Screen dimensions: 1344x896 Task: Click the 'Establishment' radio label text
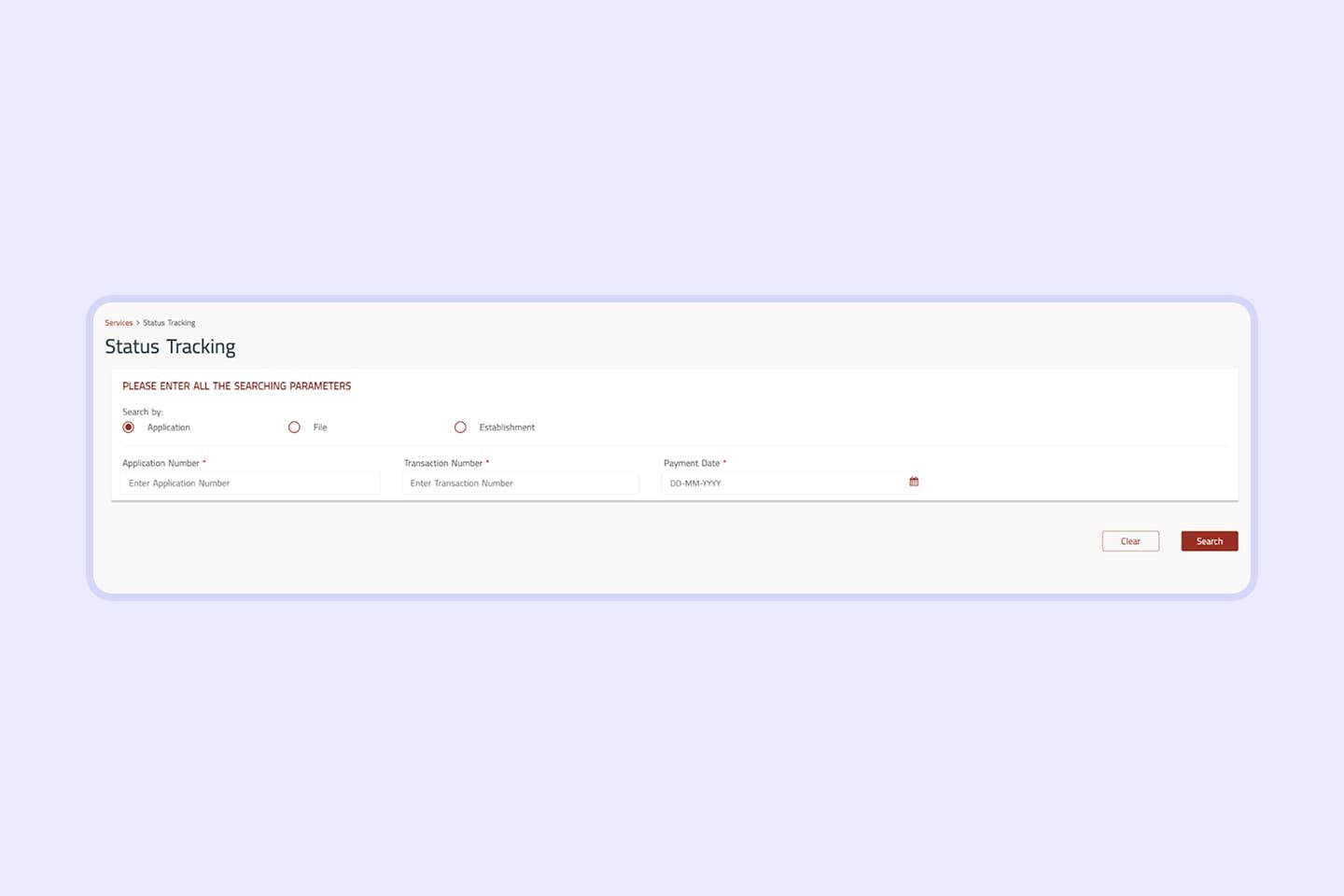point(507,427)
